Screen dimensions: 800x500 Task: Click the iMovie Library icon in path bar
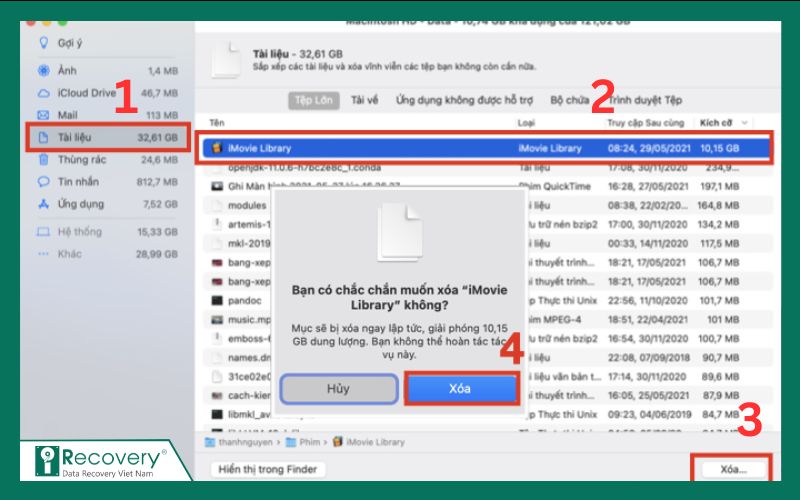coord(337,442)
